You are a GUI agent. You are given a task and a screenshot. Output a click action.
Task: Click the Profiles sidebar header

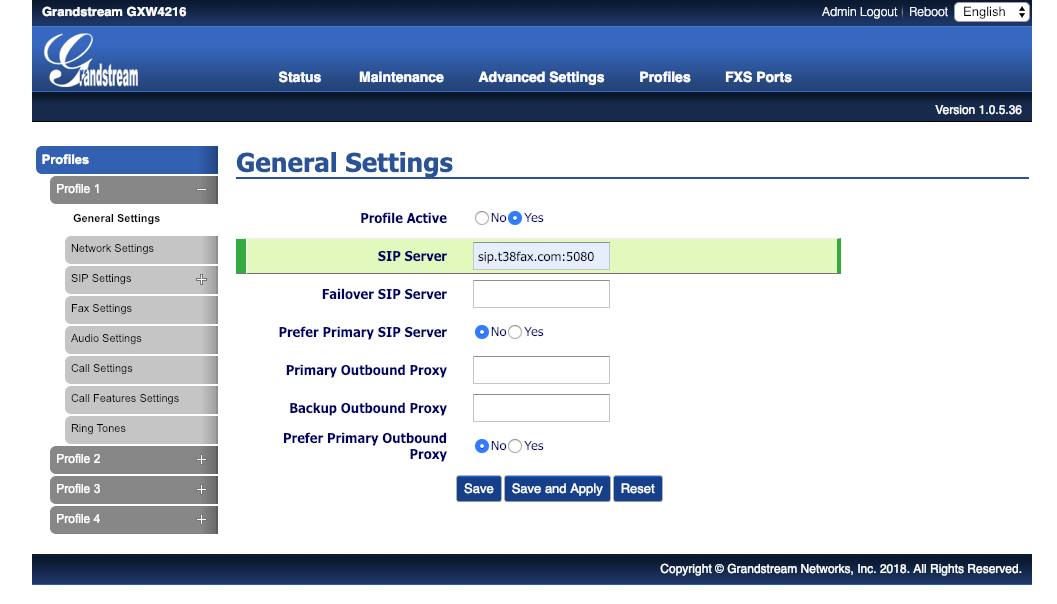coord(127,160)
